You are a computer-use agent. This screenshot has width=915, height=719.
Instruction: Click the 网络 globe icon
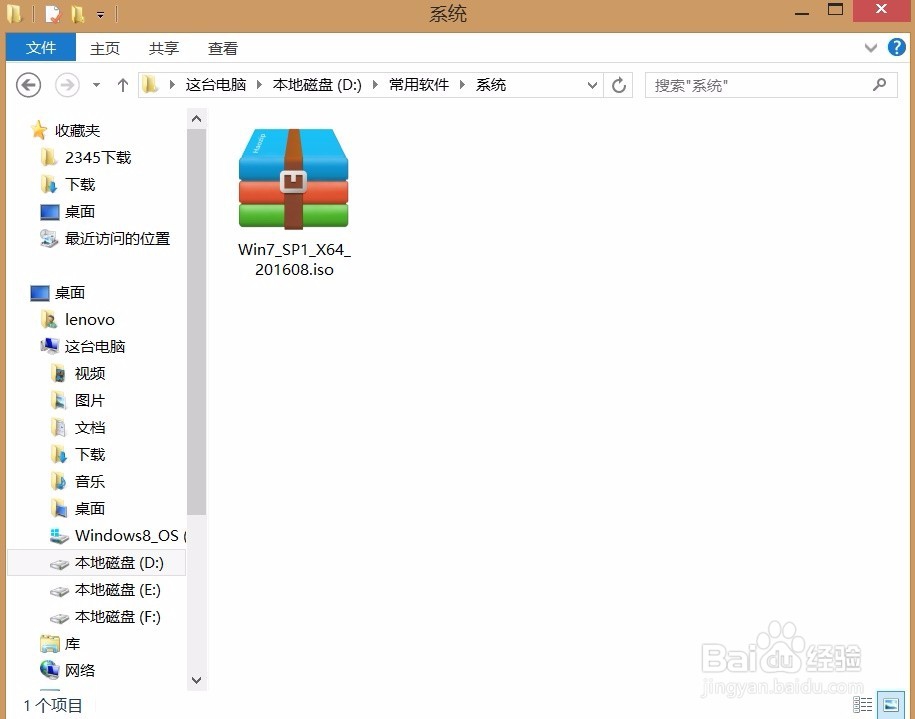point(50,670)
